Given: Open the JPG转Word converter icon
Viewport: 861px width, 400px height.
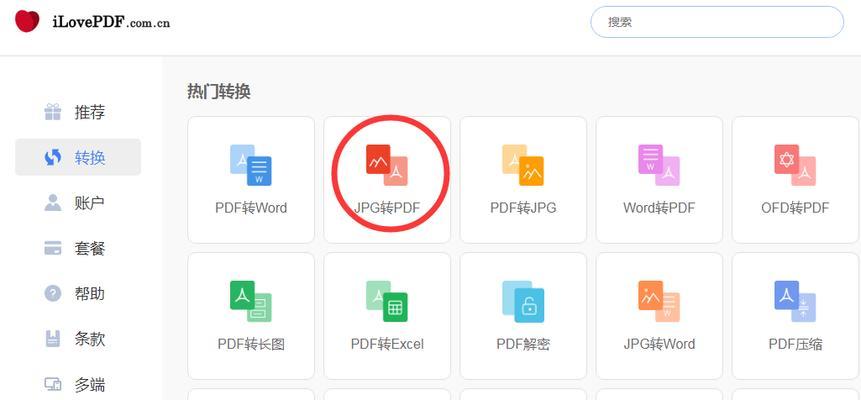Looking at the screenshot, I should click(x=659, y=301).
